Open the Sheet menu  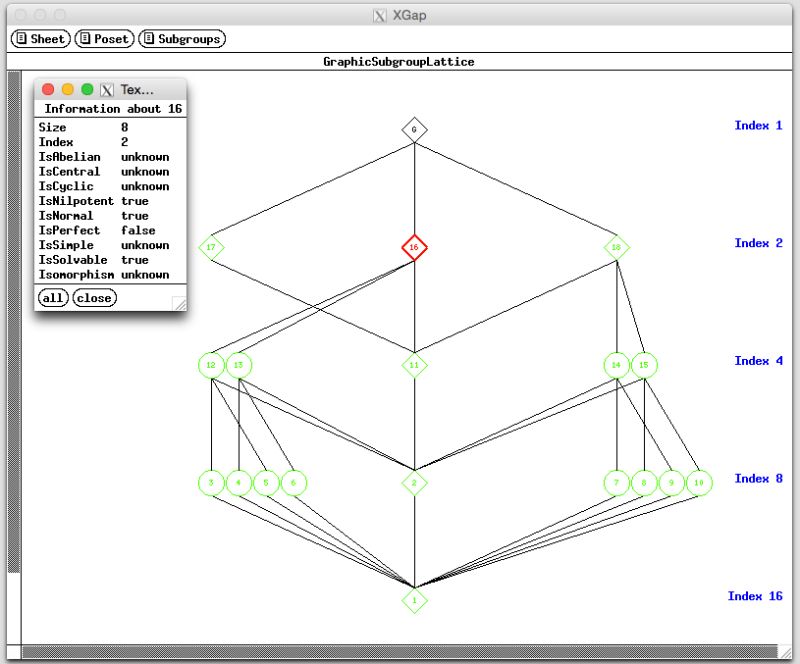click(40, 38)
